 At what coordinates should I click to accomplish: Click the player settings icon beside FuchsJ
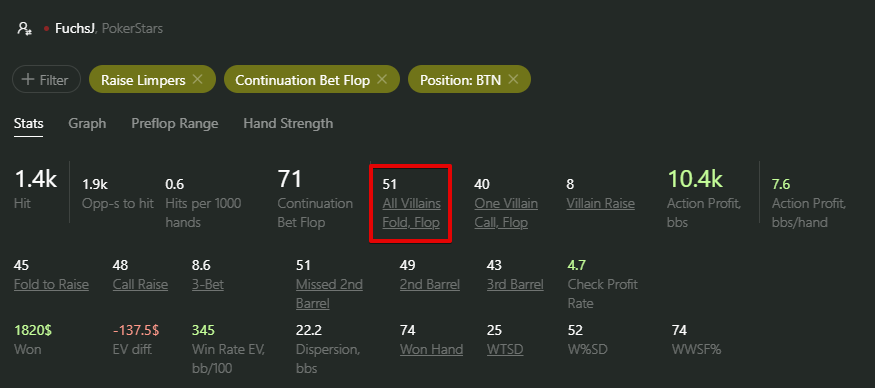(x=24, y=28)
